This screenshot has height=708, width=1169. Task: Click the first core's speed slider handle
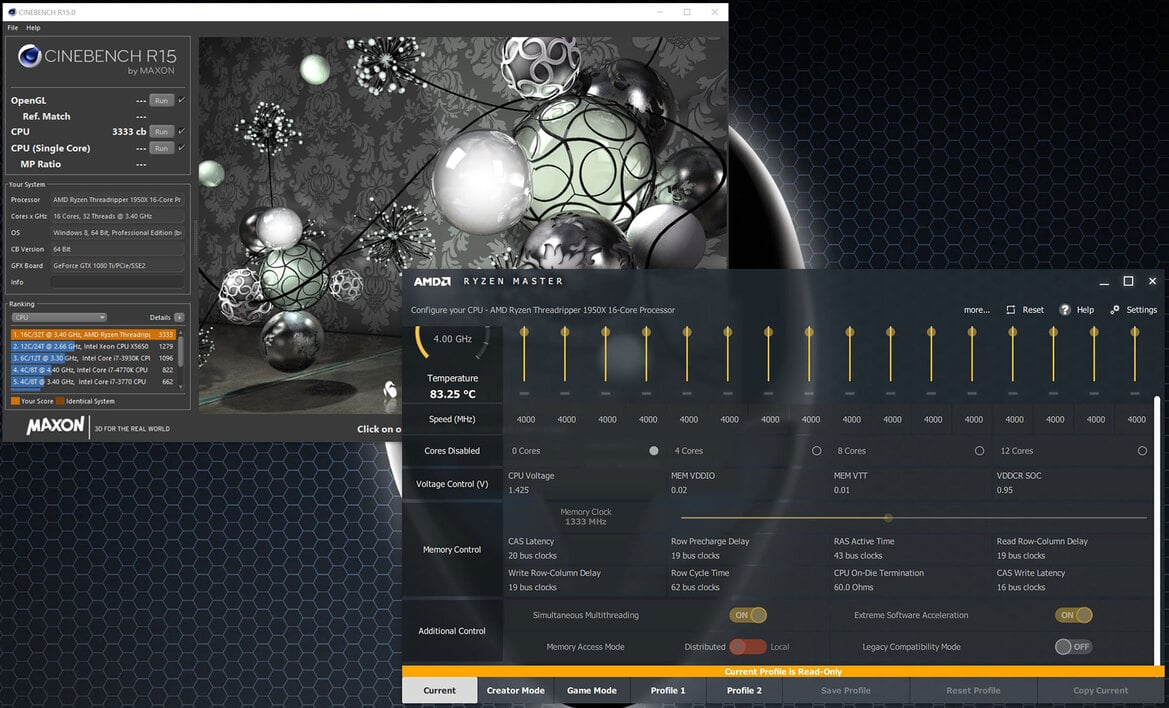click(x=524, y=332)
